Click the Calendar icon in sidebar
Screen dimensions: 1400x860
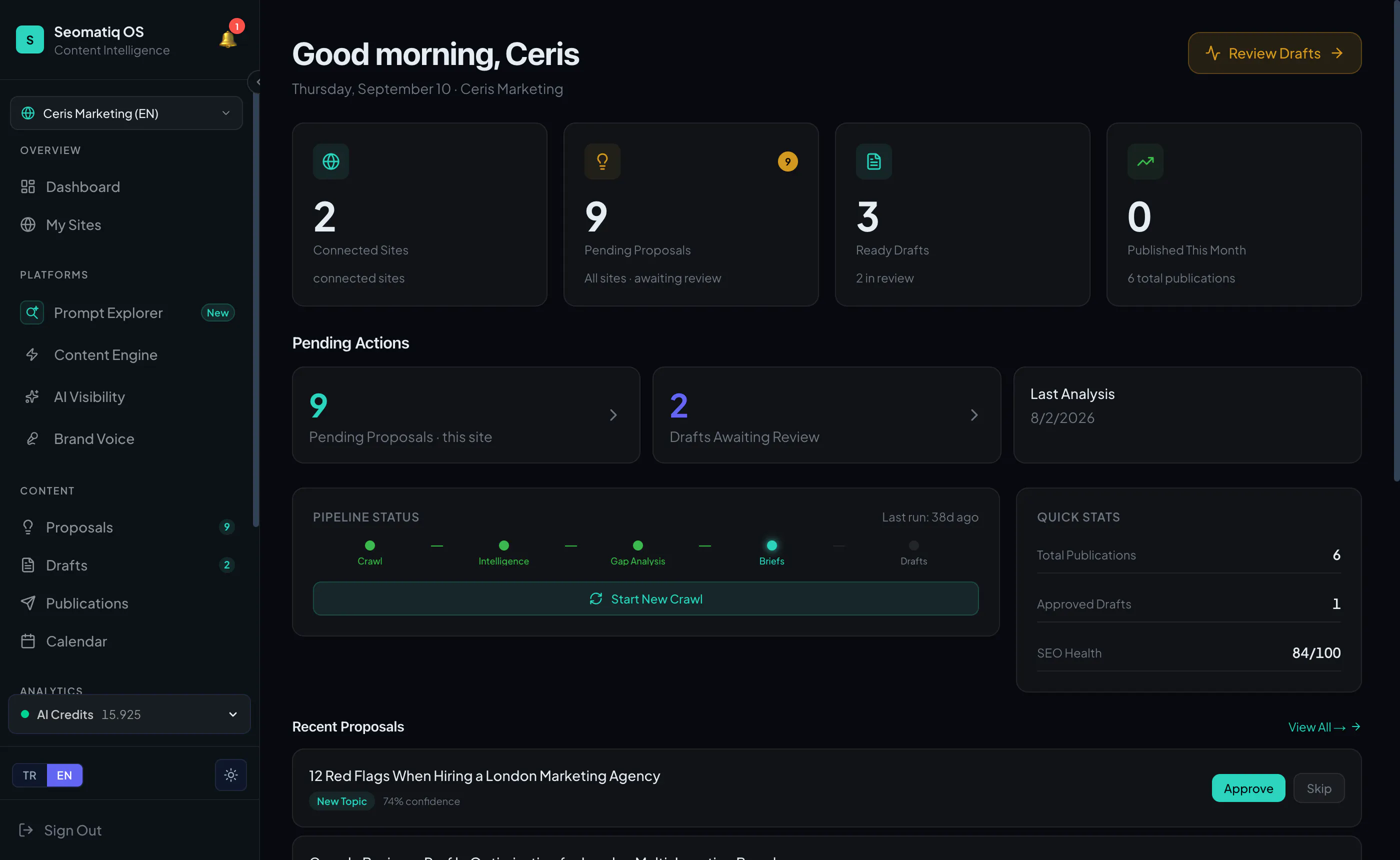point(28,641)
